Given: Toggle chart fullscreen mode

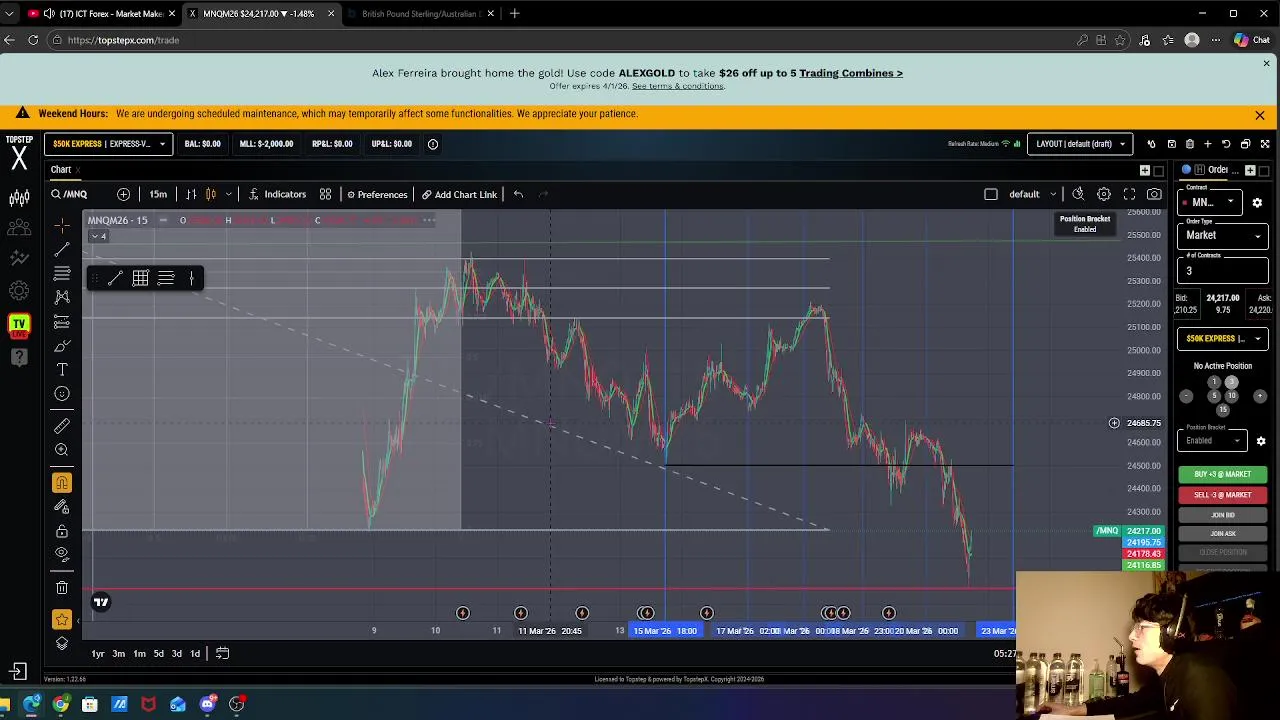Looking at the screenshot, I should [1129, 194].
